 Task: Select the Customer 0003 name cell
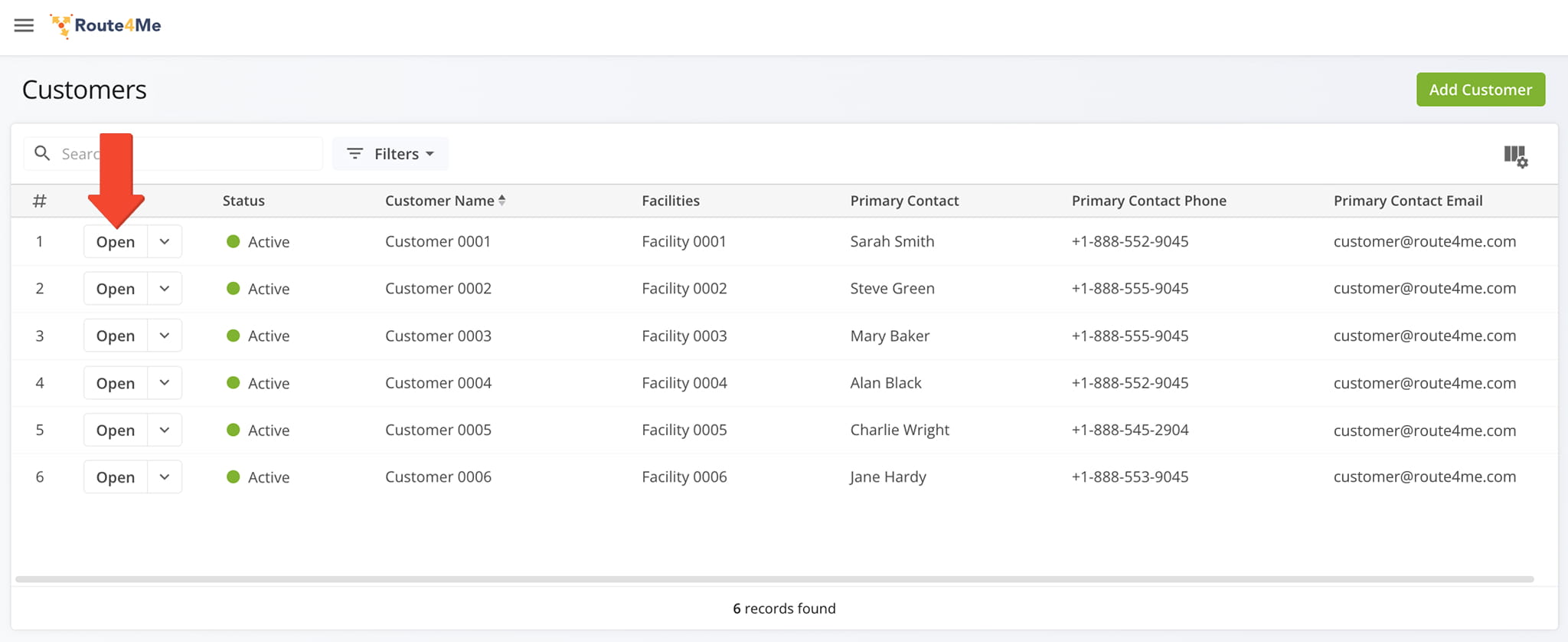click(438, 336)
